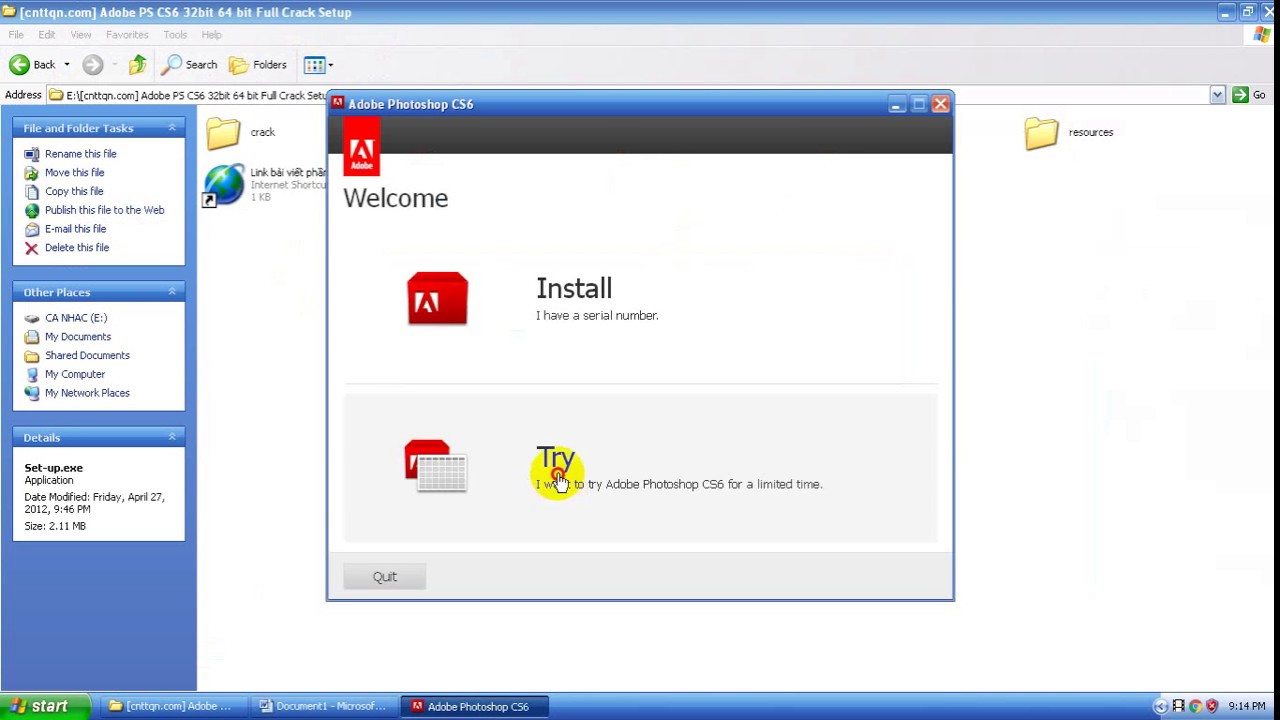The image size is (1280, 720).
Task: Click Rename this file link
Action: (x=80, y=154)
